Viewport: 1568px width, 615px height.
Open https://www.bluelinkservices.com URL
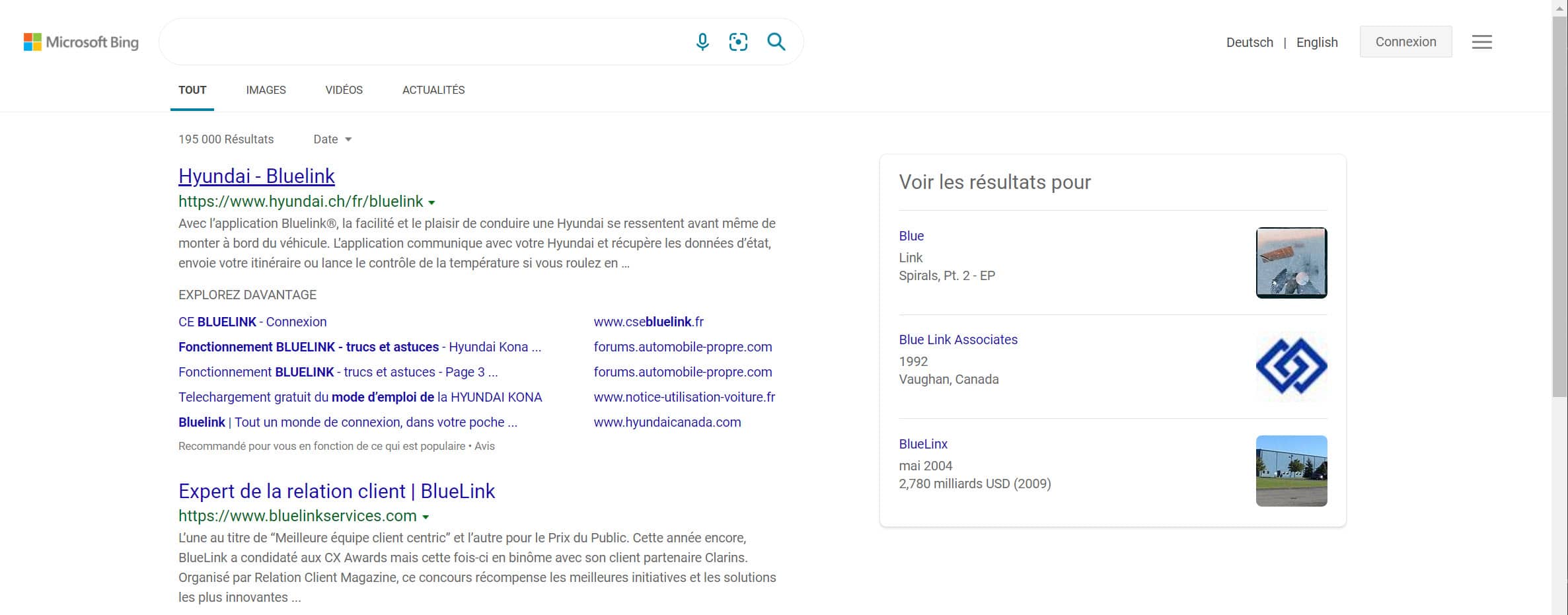(x=297, y=516)
